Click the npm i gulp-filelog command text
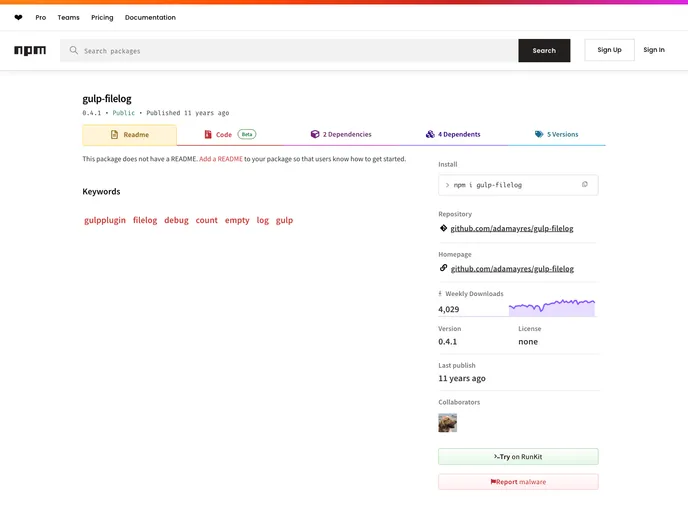Image resolution: width=688 pixels, height=512 pixels. 487,185
